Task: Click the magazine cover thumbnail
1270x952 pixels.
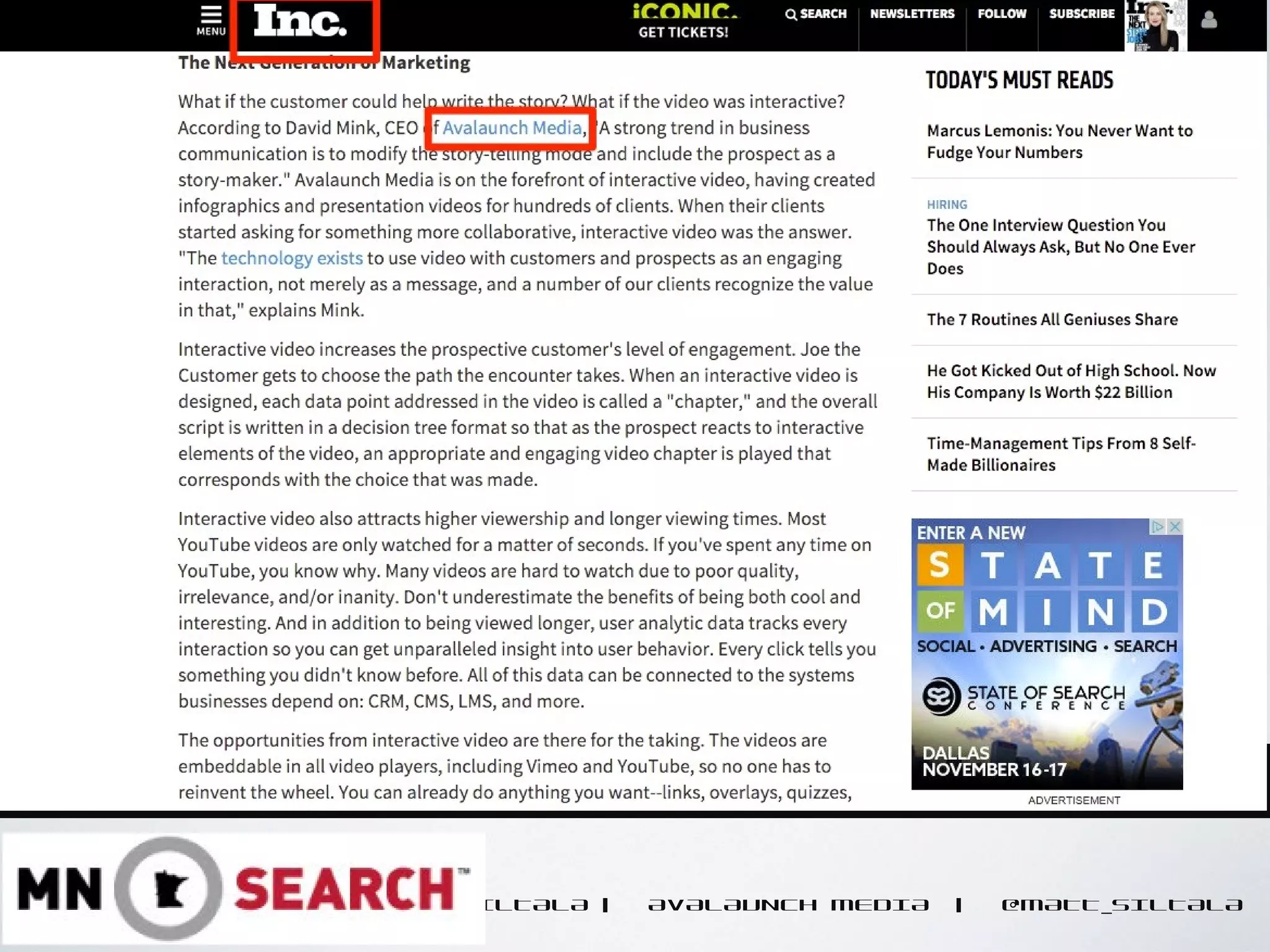Action: (x=1155, y=25)
